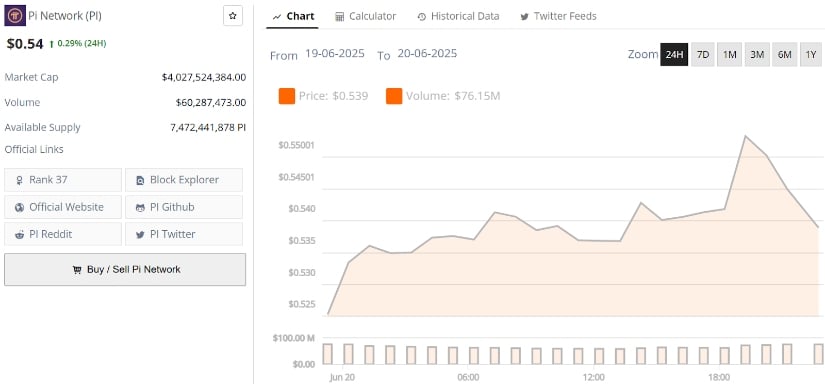
Task: Click Buy / Sell Pi Network button
Action: 125,269
